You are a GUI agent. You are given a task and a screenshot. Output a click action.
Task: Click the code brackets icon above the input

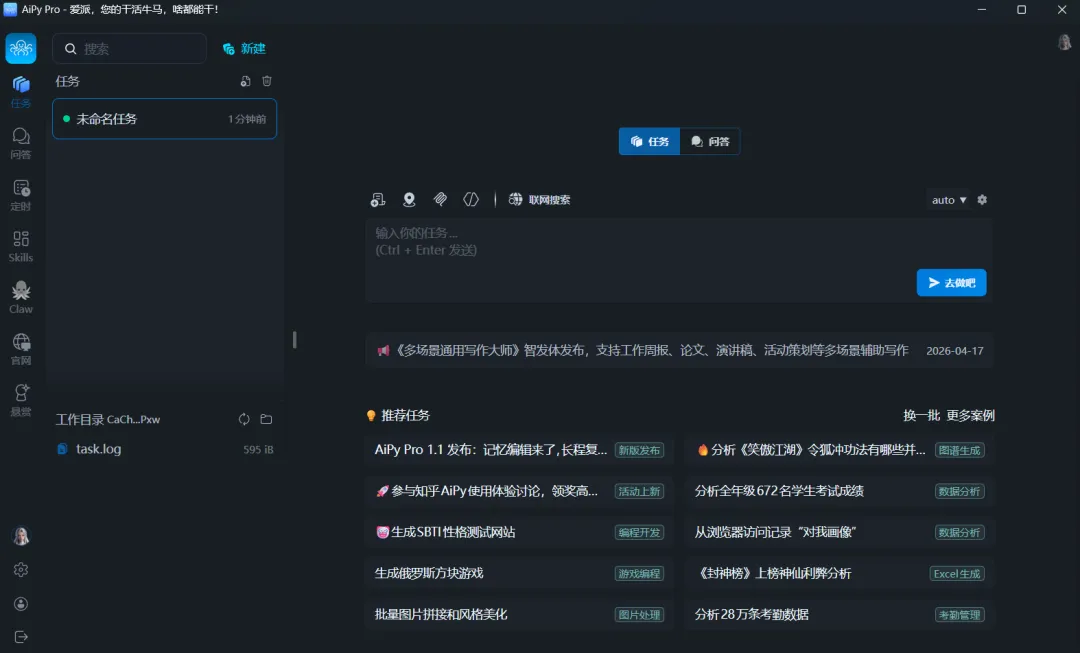[471, 200]
